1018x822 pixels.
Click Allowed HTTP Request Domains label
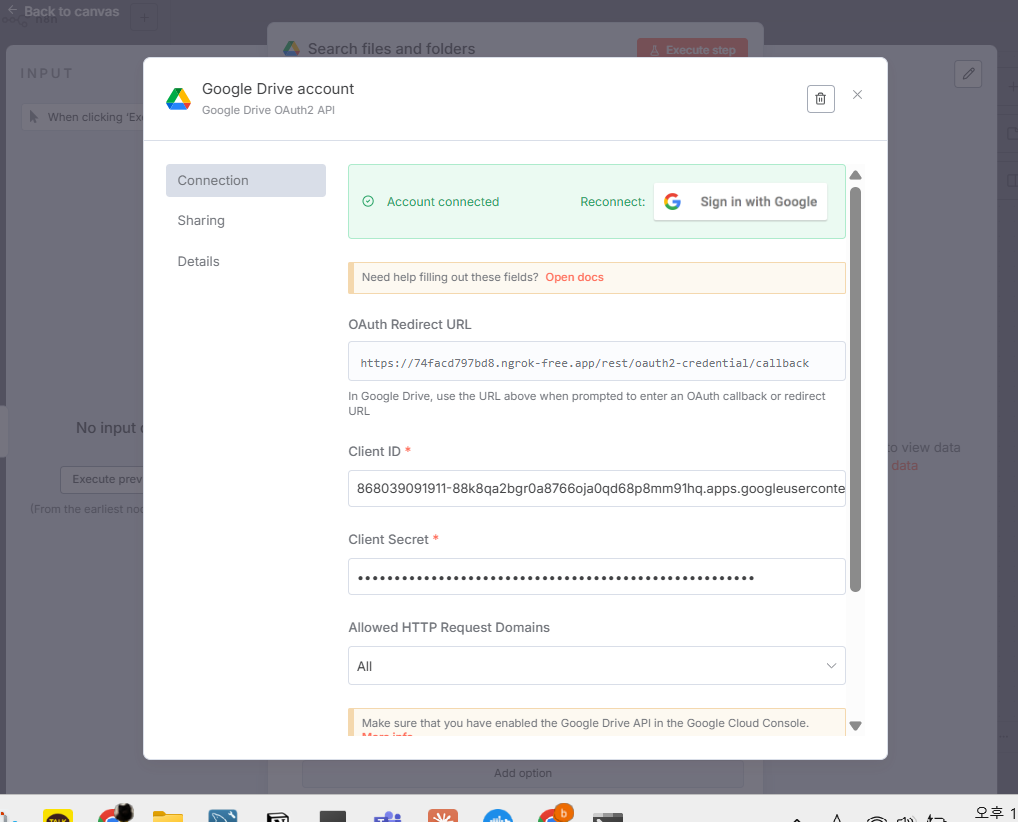449,627
